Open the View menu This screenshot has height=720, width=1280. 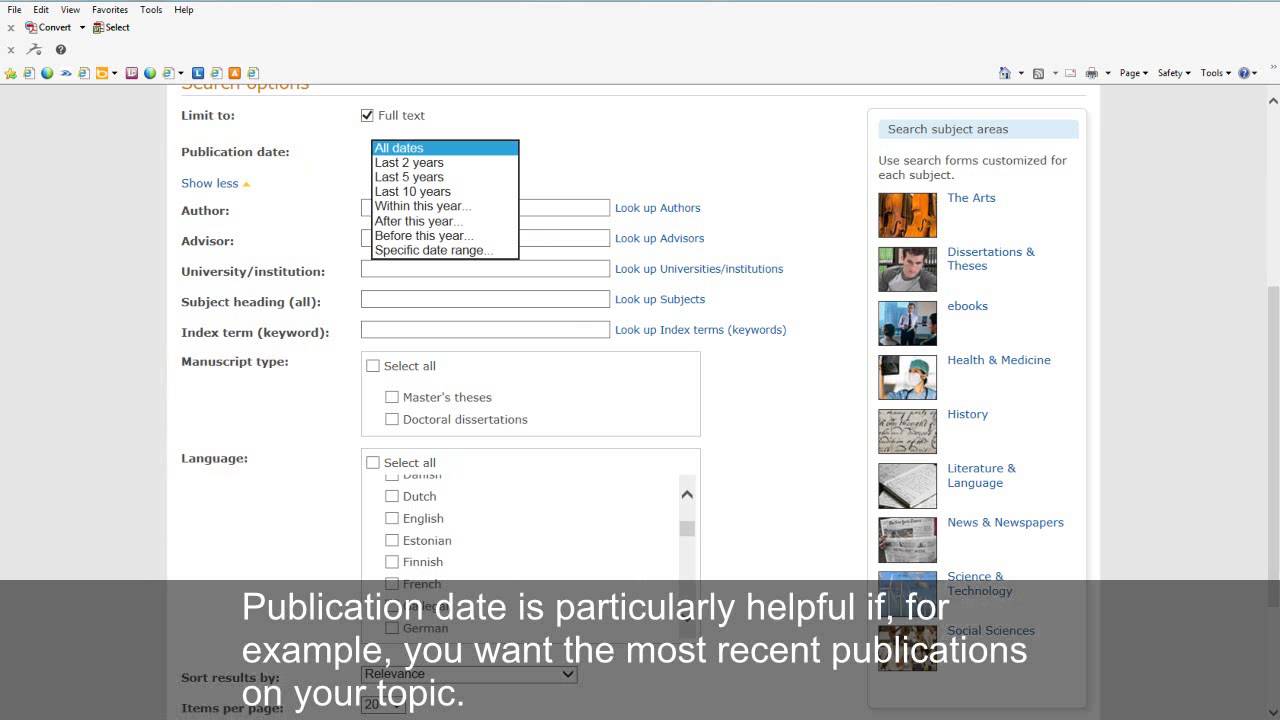pos(70,10)
